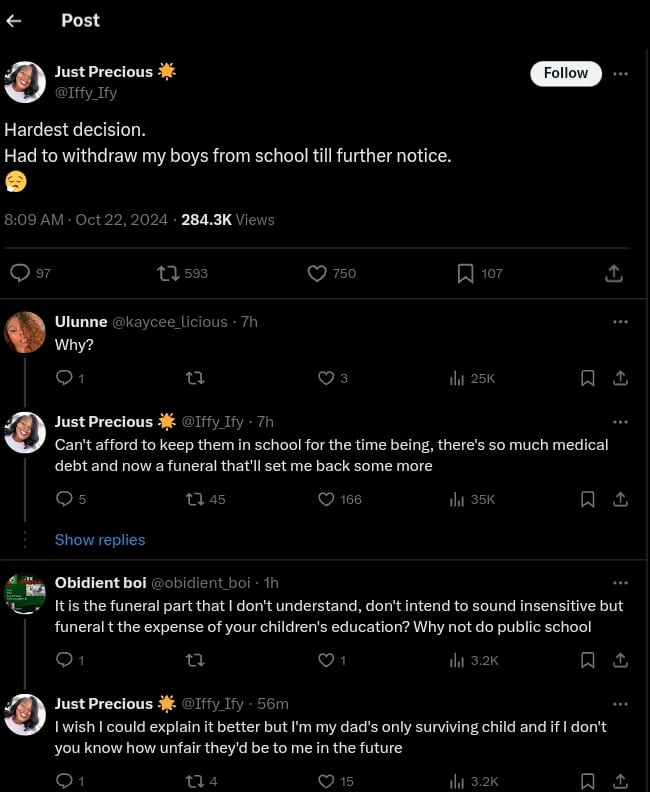Repost the medical debt reply (45 reposts)
The height and width of the screenshot is (792, 650).
click(196, 499)
